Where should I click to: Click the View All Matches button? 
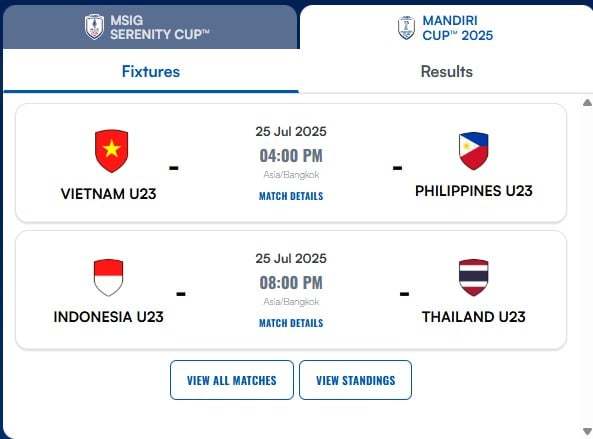(x=232, y=380)
